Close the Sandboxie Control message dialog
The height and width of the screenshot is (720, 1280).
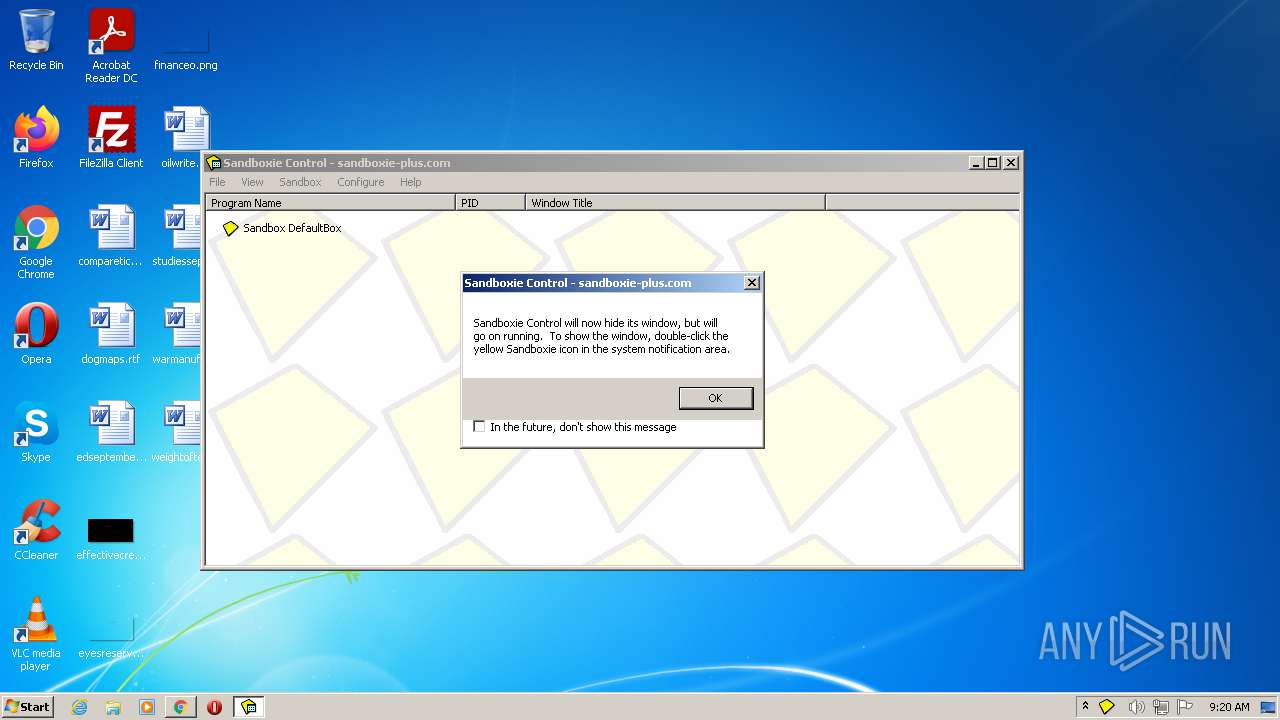[752, 283]
